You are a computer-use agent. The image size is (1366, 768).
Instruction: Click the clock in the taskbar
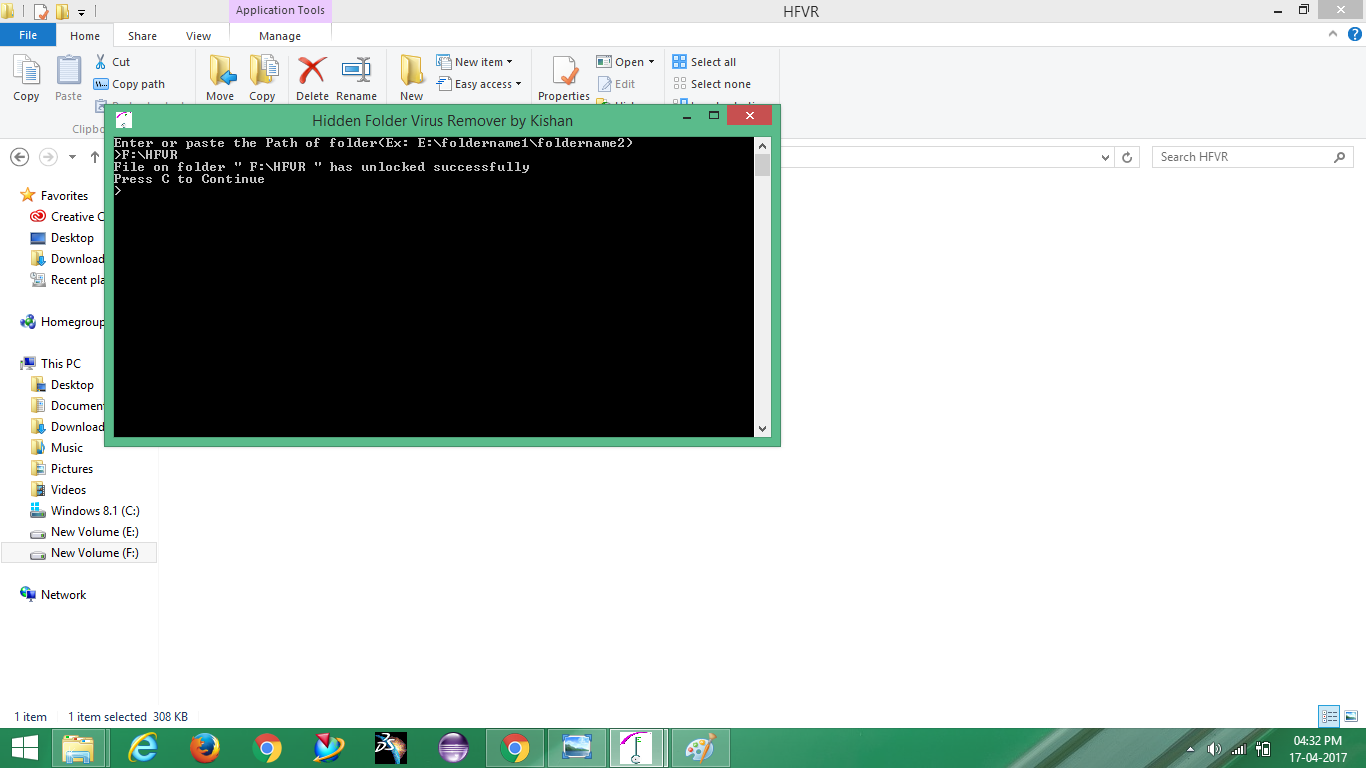coord(1318,748)
